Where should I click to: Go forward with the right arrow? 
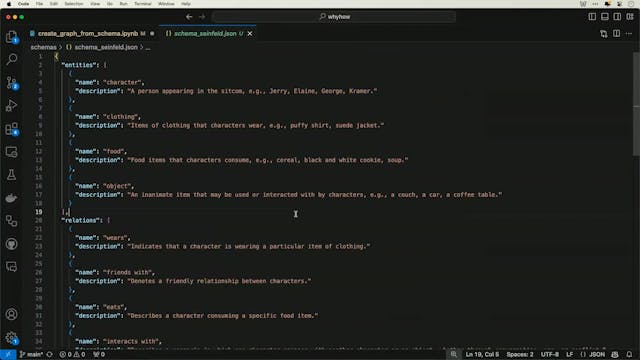(x=202, y=17)
